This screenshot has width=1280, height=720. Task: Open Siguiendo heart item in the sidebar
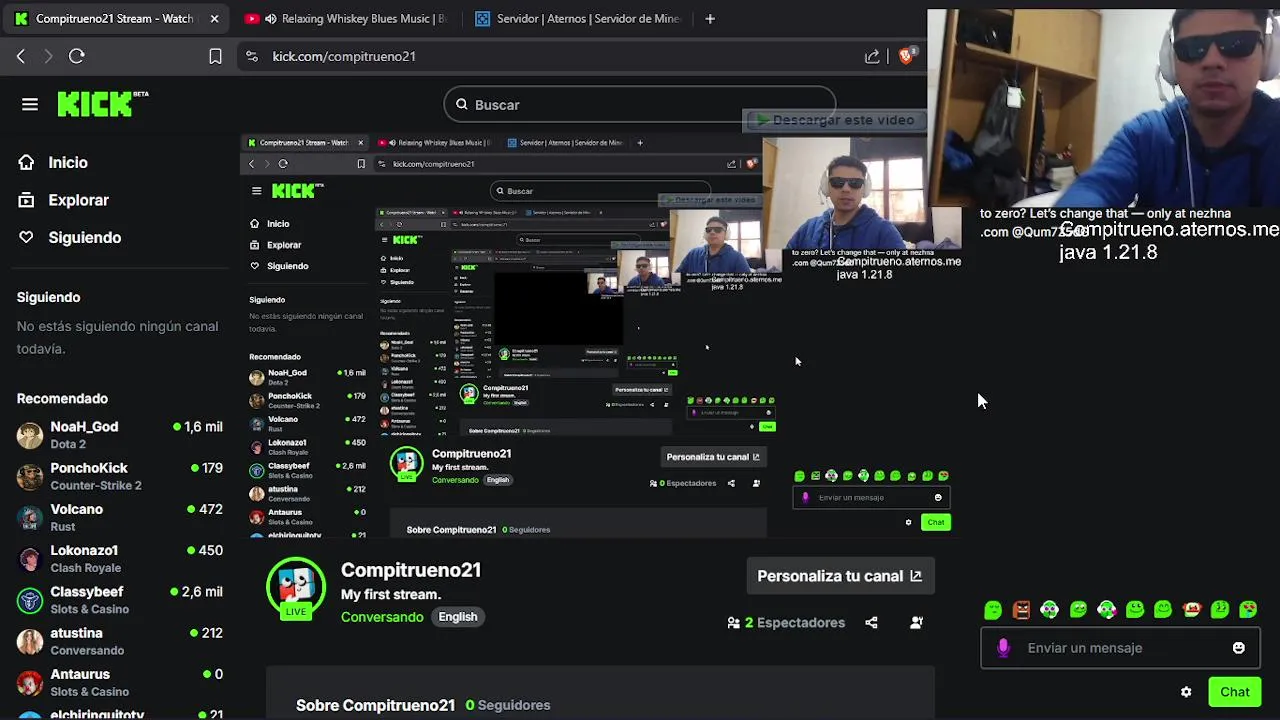69,237
